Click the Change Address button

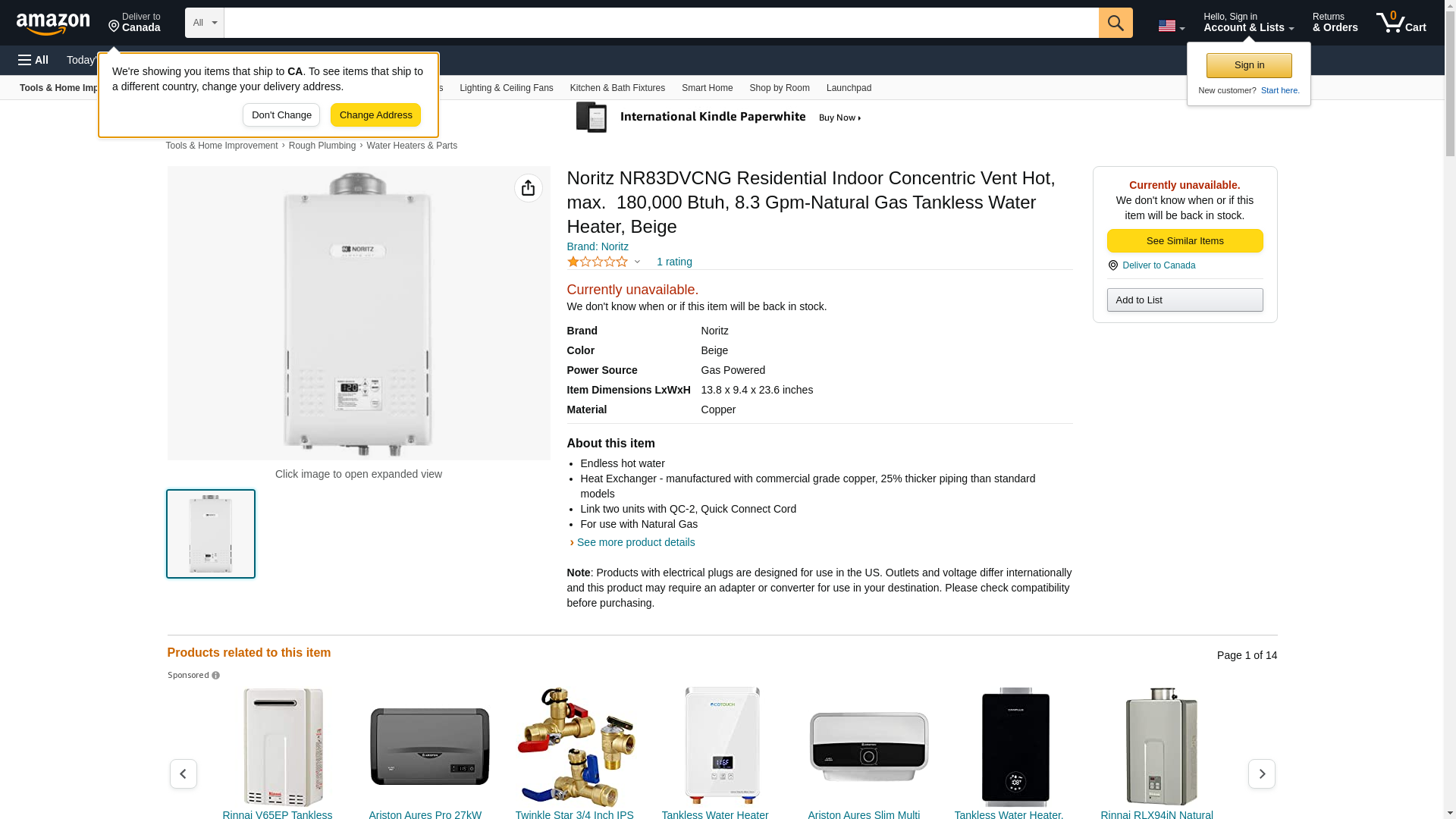[375, 115]
